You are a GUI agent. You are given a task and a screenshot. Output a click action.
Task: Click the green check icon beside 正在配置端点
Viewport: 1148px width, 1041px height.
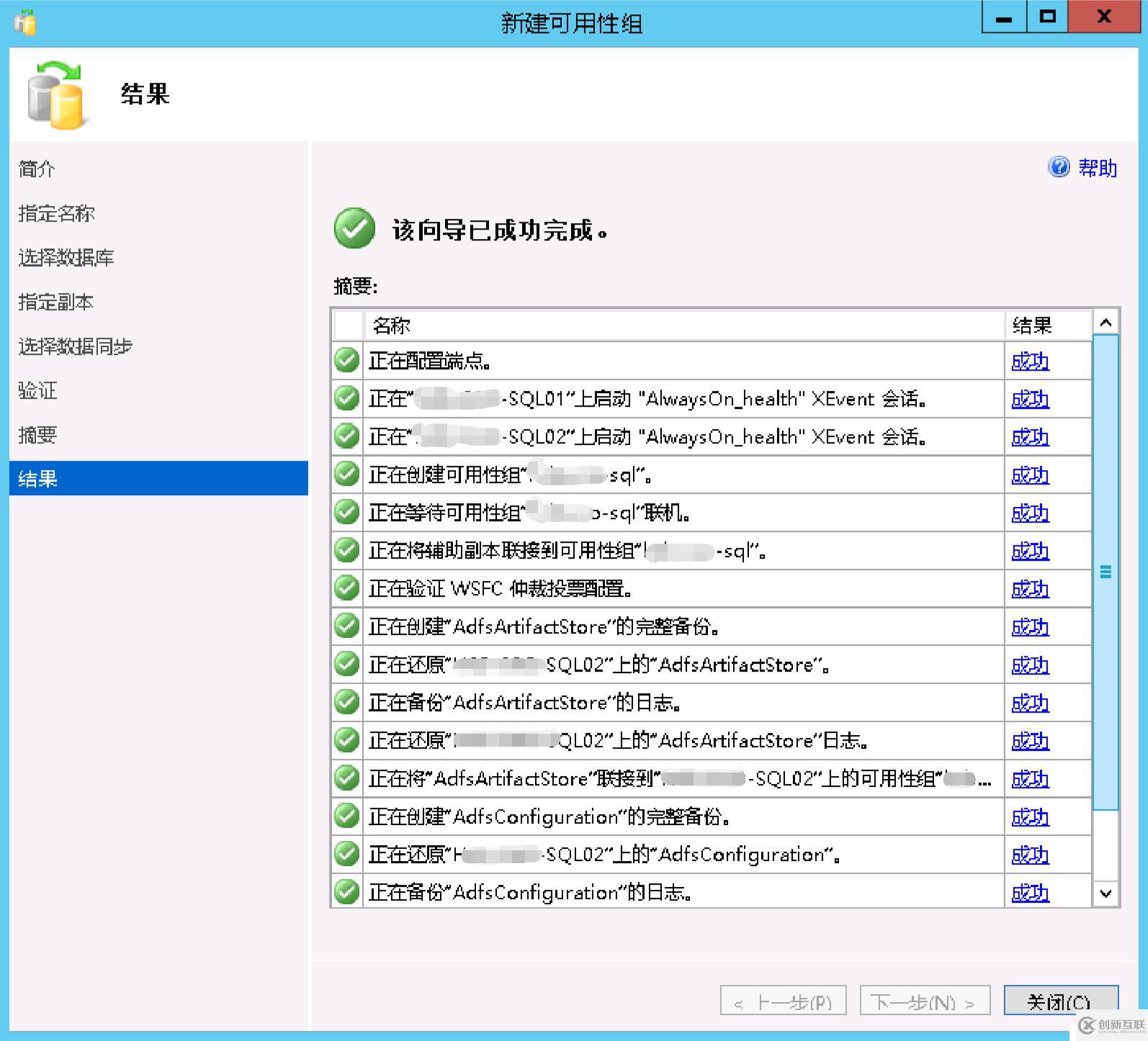click(347, 360)
